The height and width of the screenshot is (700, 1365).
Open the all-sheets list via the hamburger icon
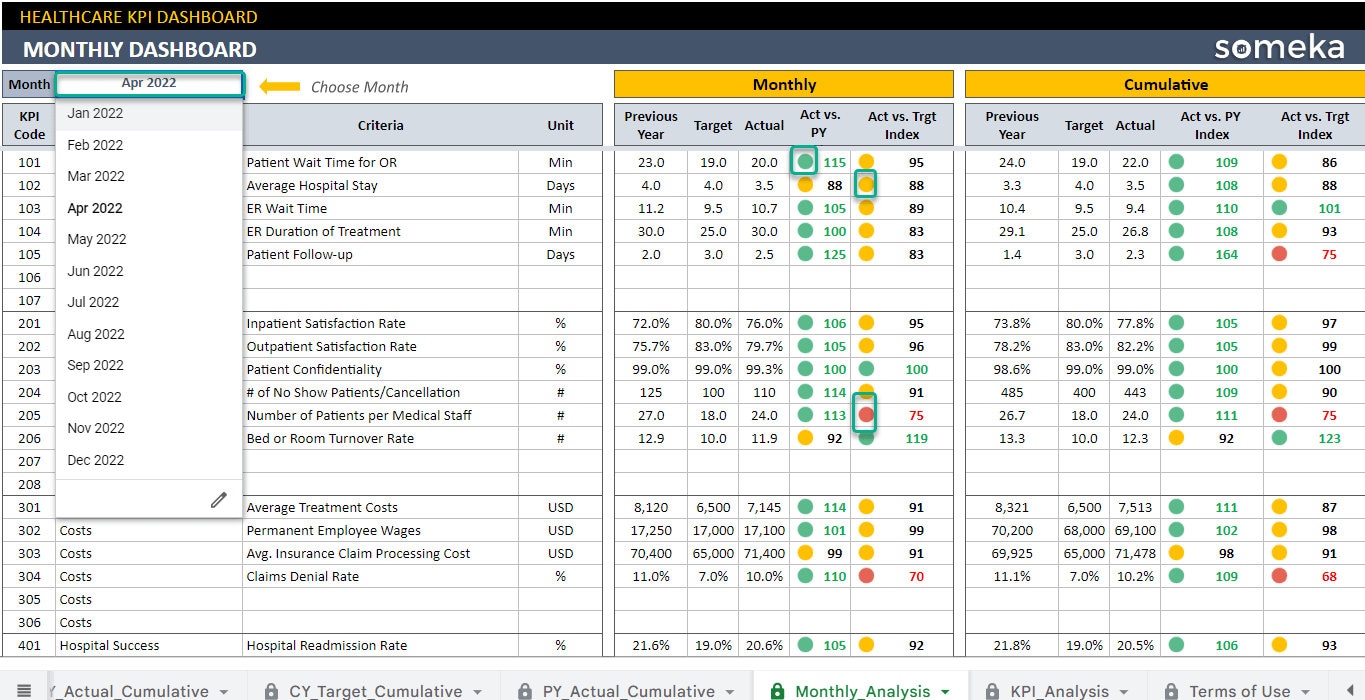pyautogui.click(x=26, y=690)
